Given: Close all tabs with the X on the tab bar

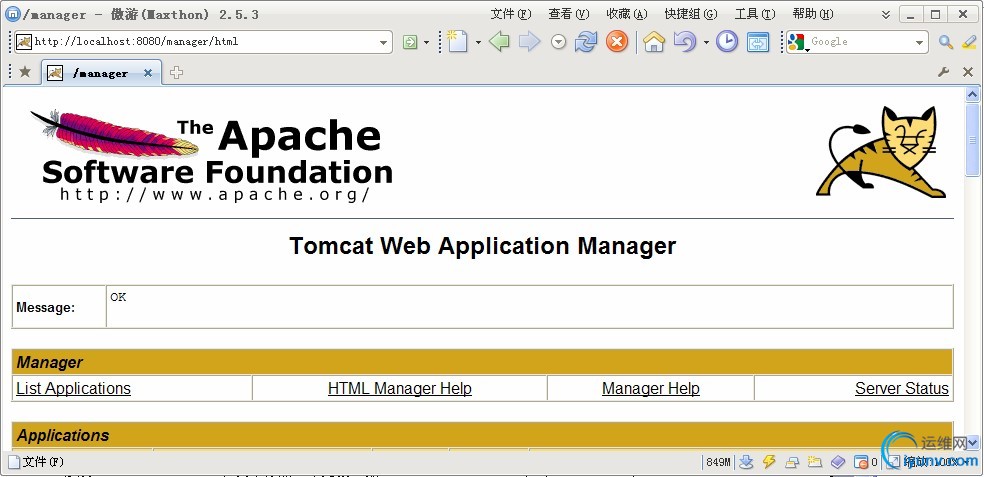Looking at the screenshot, I should click(968, 73).
